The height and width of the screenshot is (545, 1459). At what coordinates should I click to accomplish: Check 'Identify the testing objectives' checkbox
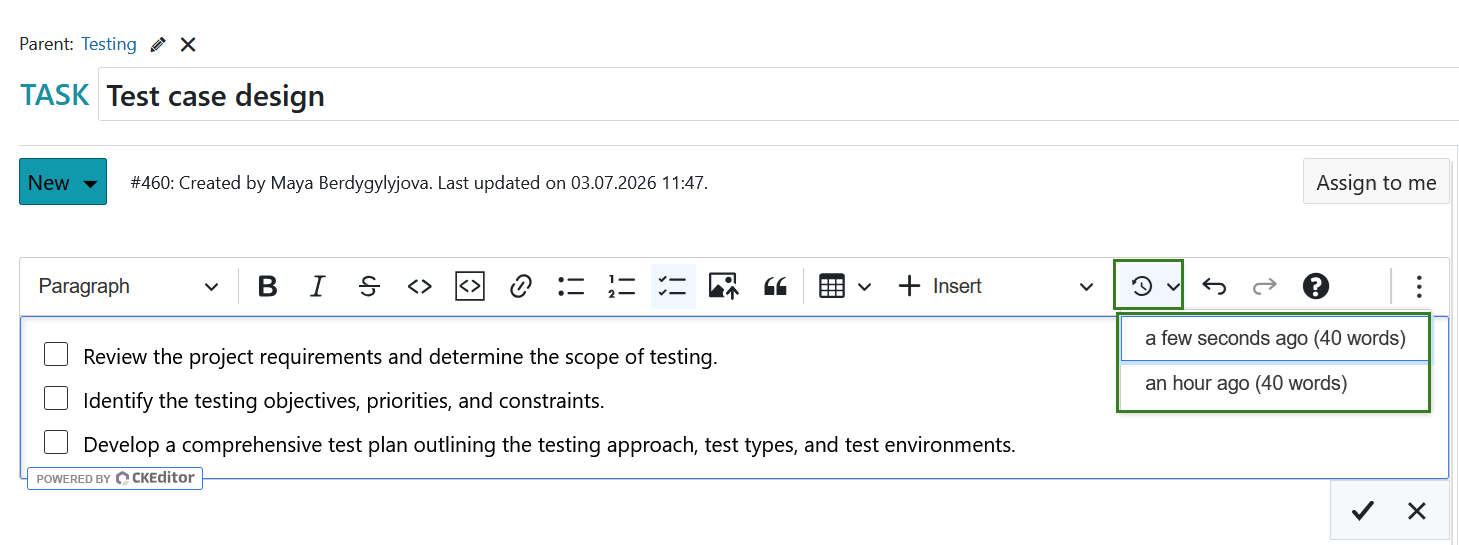tap(56, 398)
